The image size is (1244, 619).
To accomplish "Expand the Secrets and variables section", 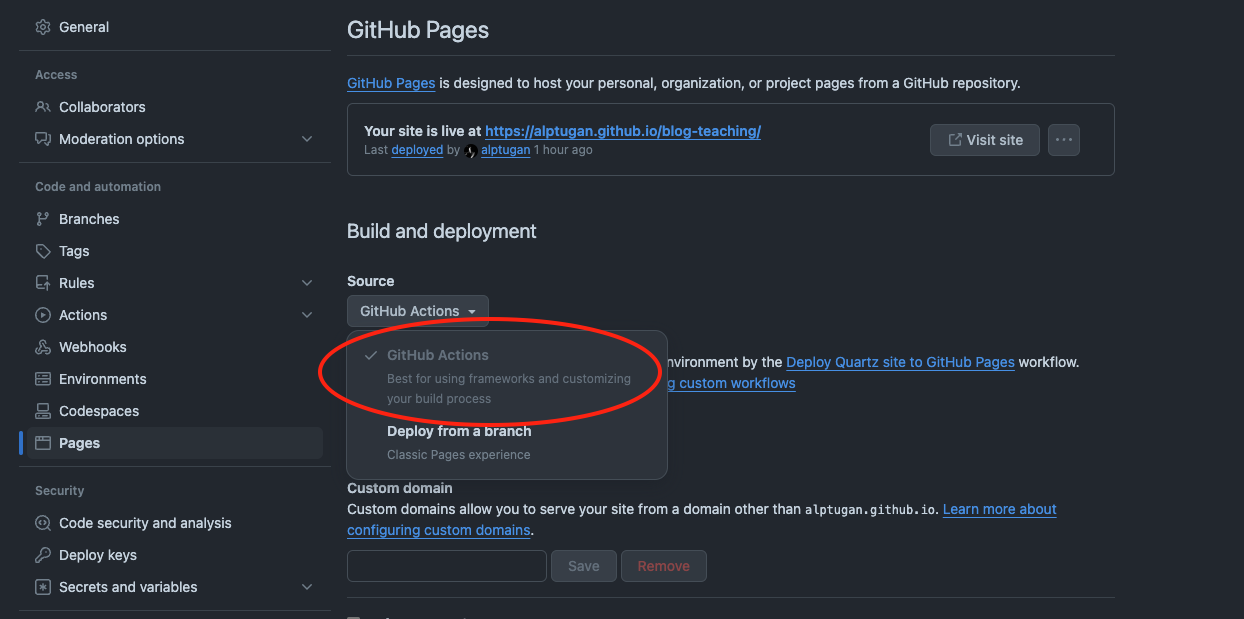I will click(x=307, y=587).
